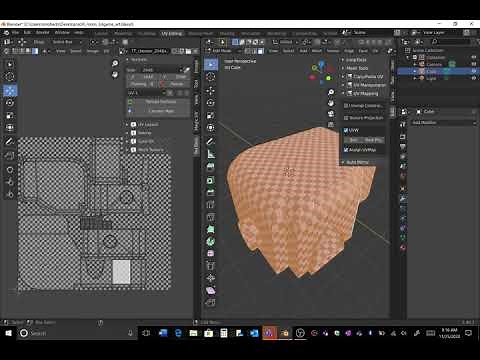Viewport: 480px width, 360px height.
Task: Select the Annotate pencil tool in the UV editor
Action: click(x=10, y=141)
